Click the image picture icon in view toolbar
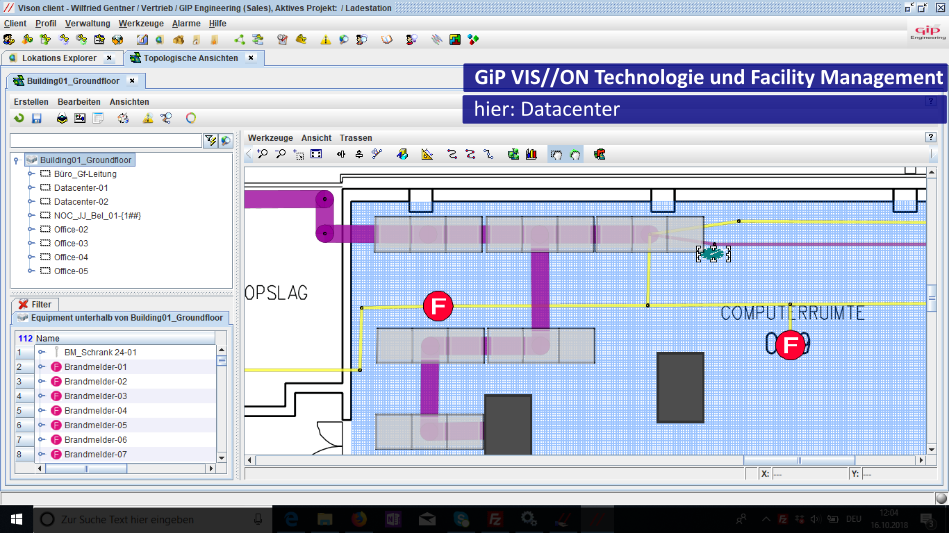 point(79,118)
